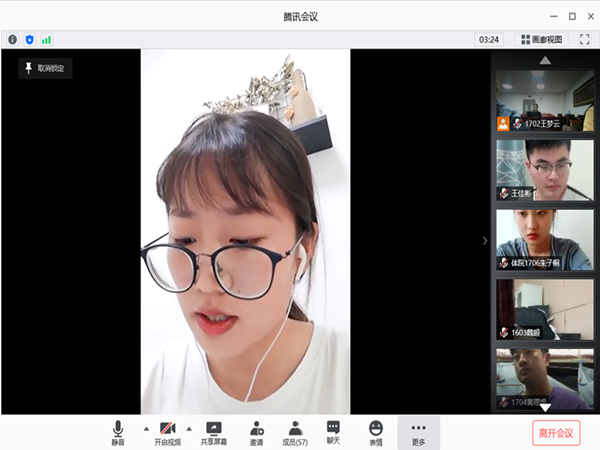Expand audio options arrow beside 静音
This screenshot has width=600, height=450.
click(x=146, y=428)
